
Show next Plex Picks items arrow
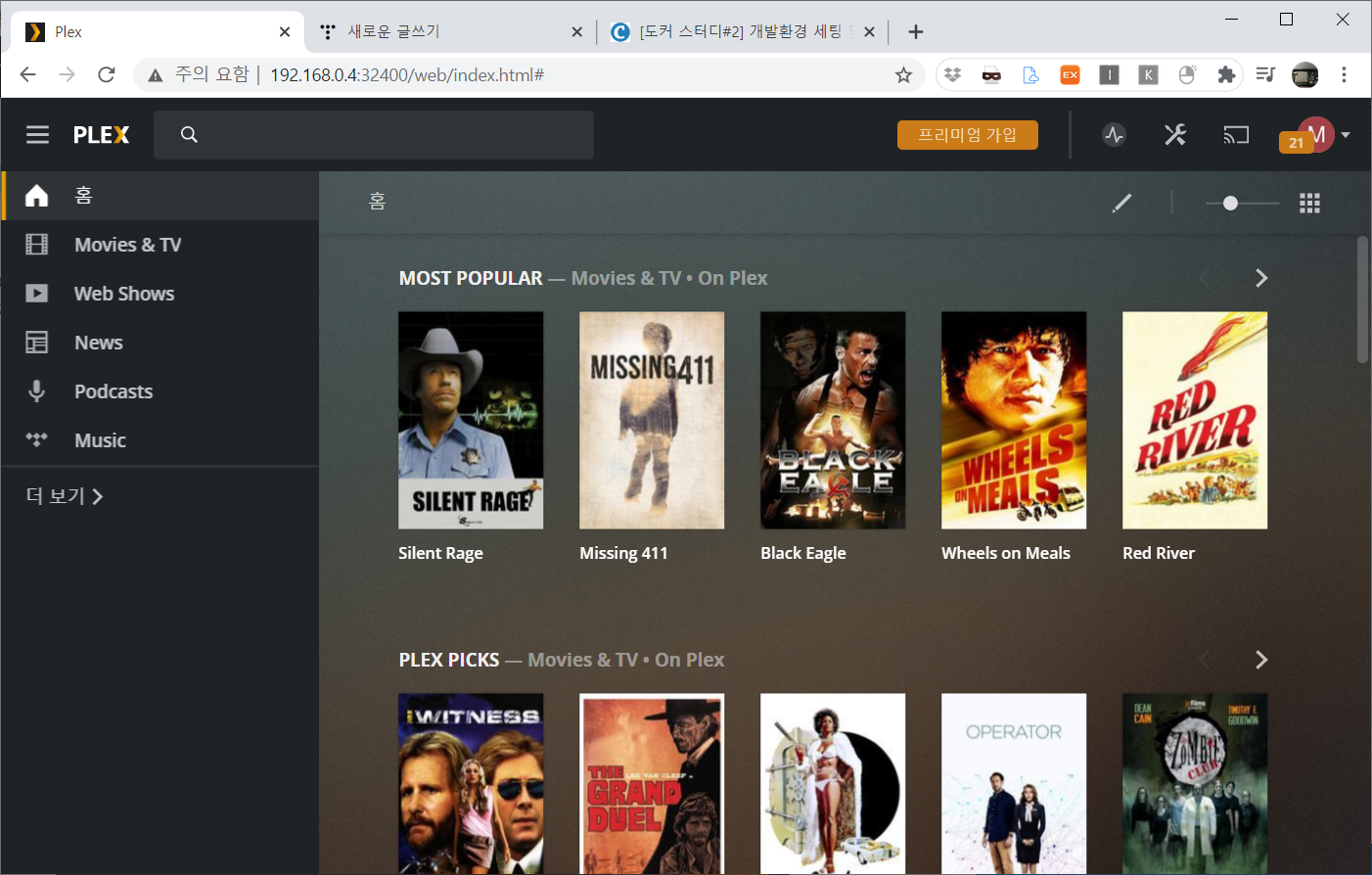(1261, 660)
